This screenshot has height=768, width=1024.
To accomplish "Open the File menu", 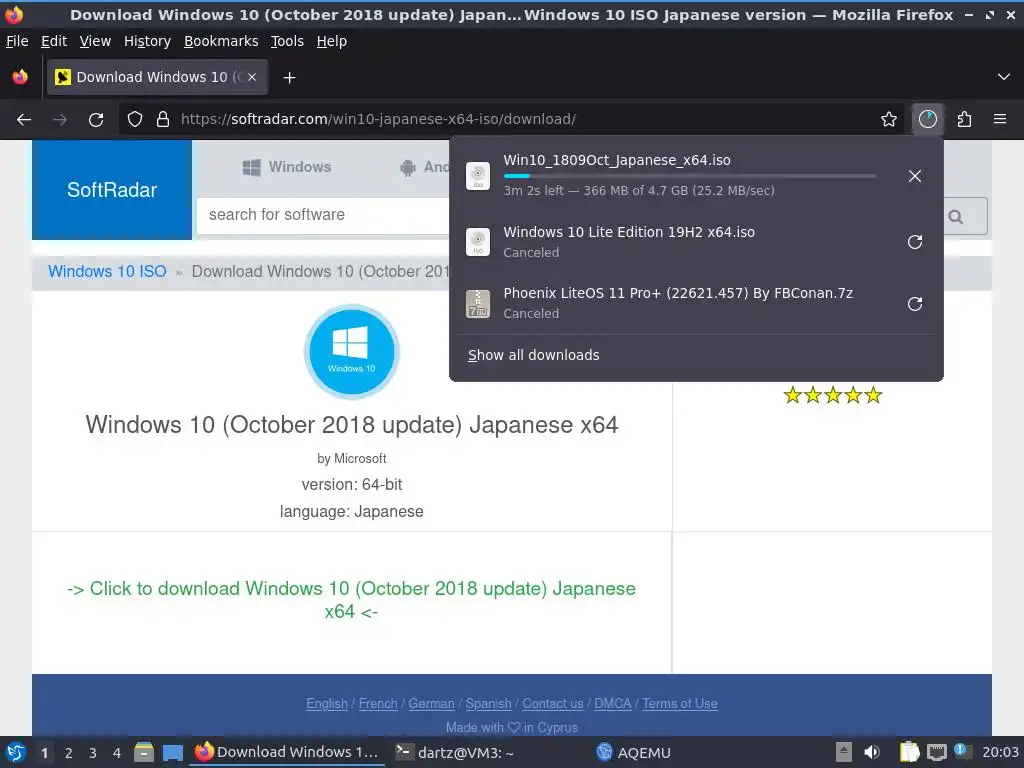I will pyautogui.click(x=17, y=41).
